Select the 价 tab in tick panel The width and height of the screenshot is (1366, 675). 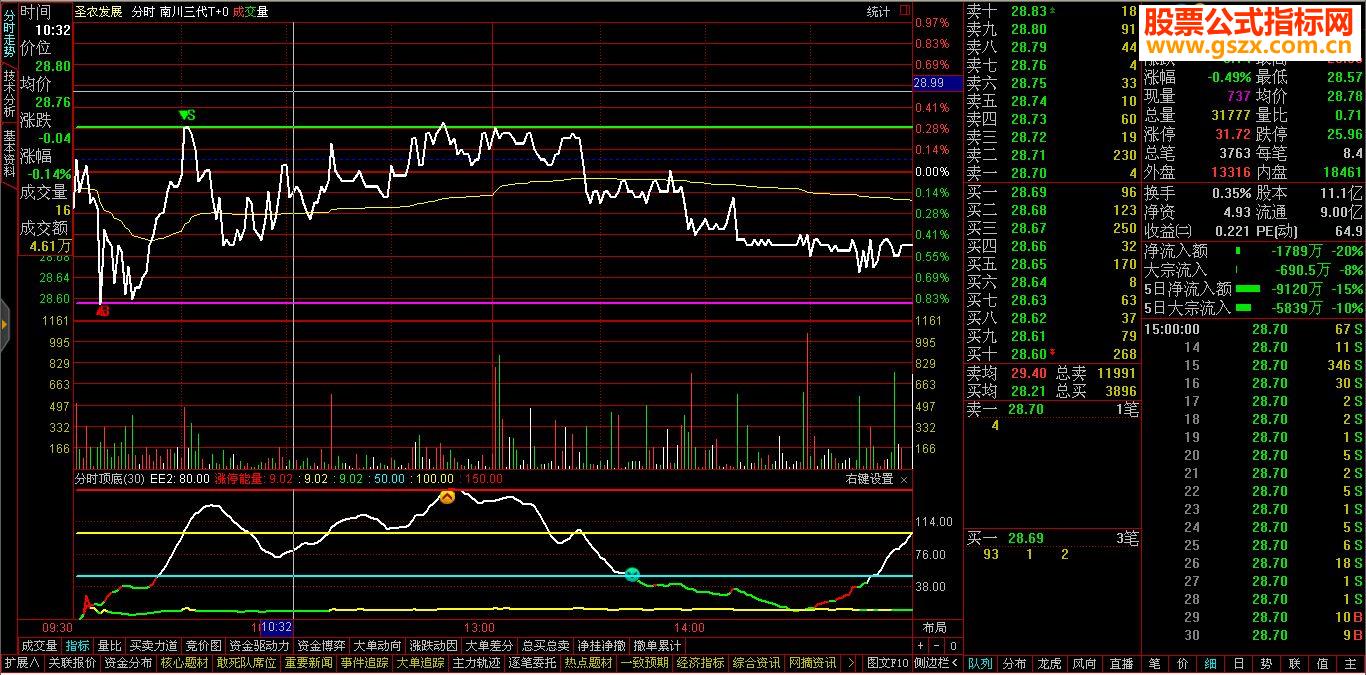[x=1182, y=663]
